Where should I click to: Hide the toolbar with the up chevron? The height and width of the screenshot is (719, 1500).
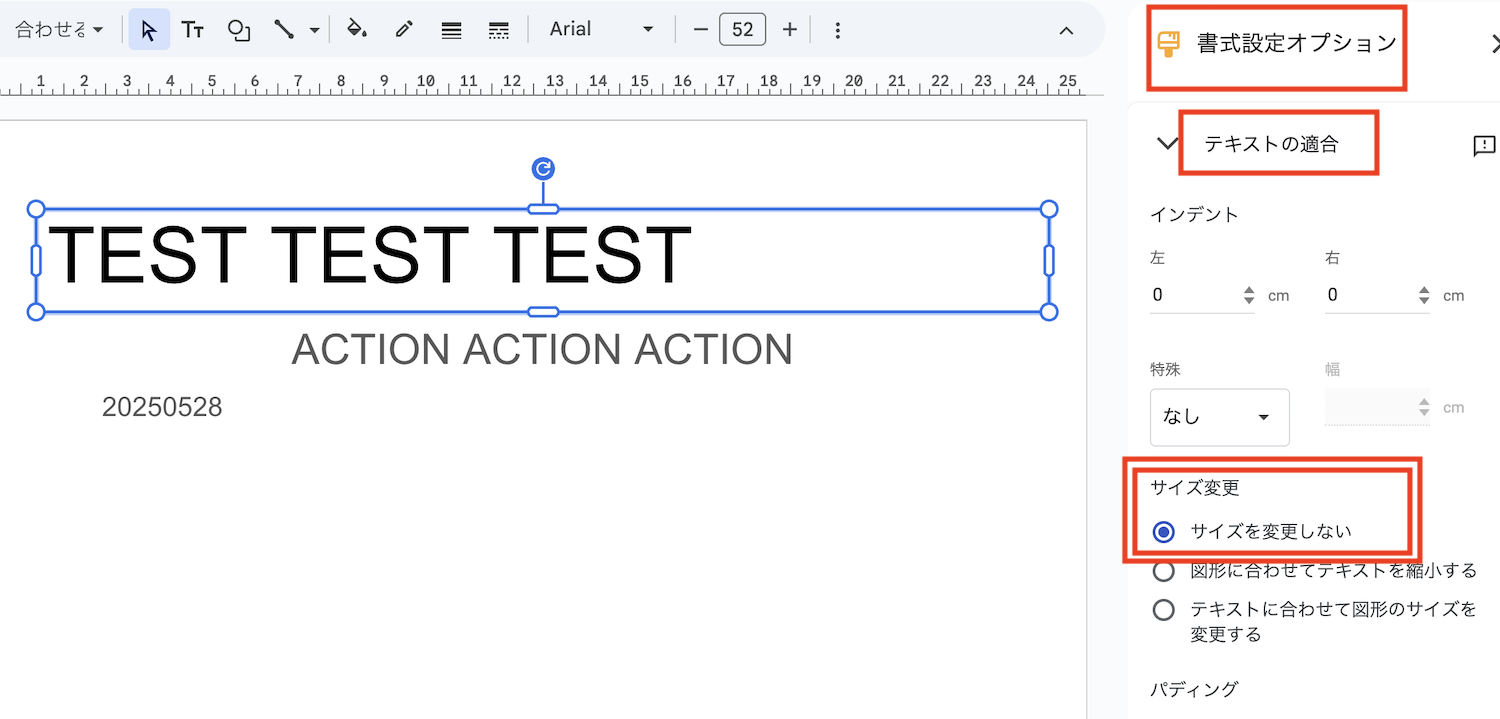[x=1066, y=30]
